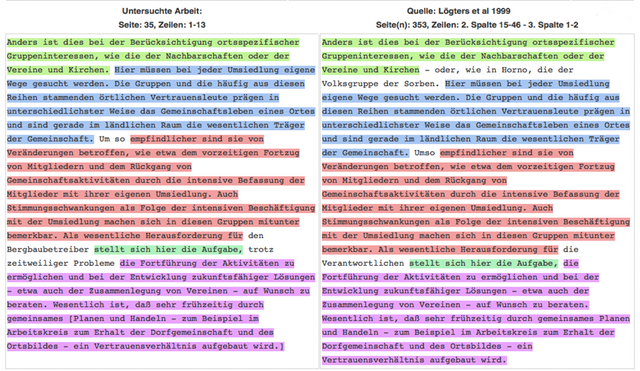Screen dimensions: 640x371
Task: Click the 'Quelle: Lögters et al 1999' heading
Action: click(458, 11)
